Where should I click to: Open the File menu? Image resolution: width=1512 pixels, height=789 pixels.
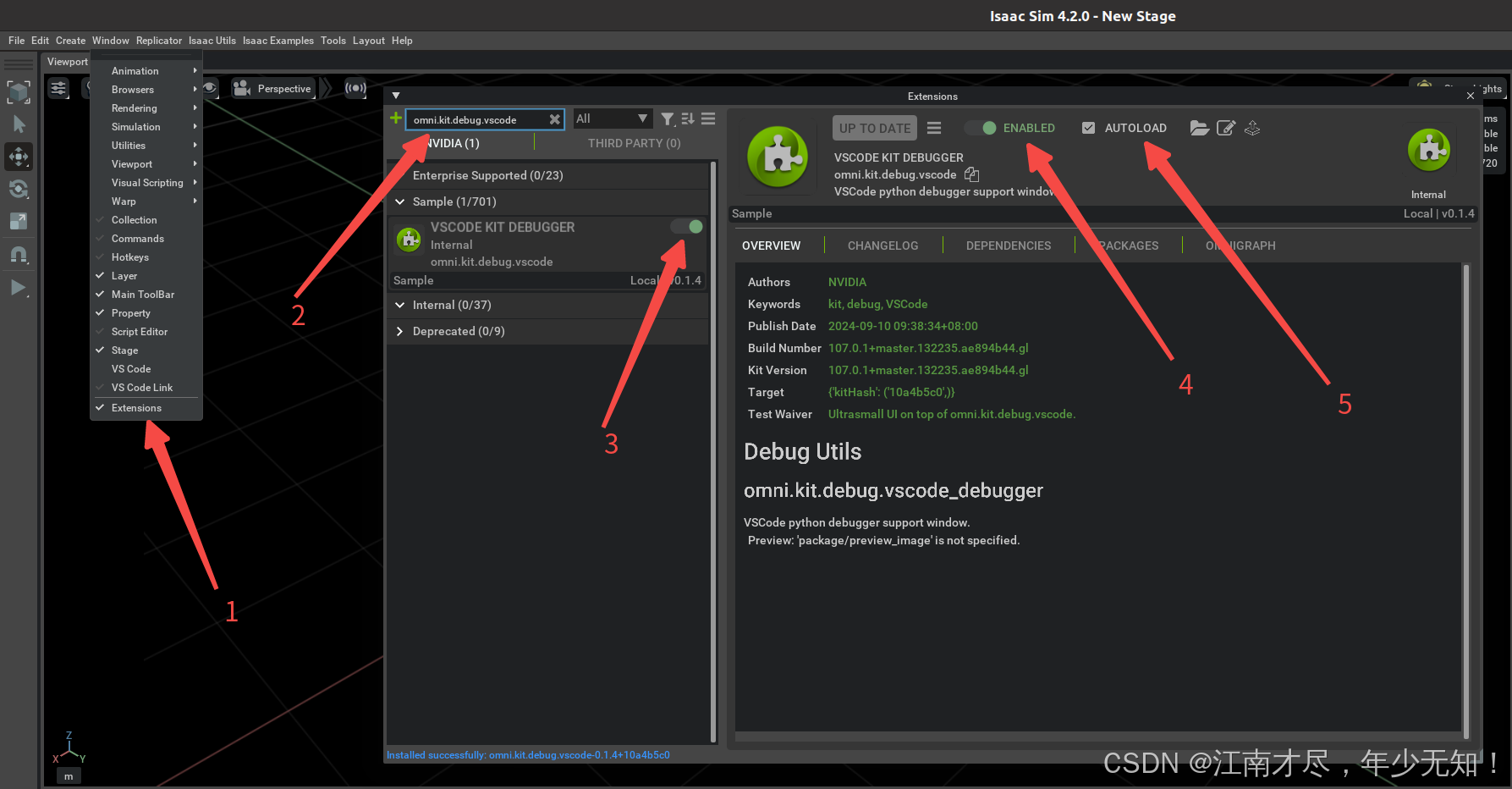(17, 41)
